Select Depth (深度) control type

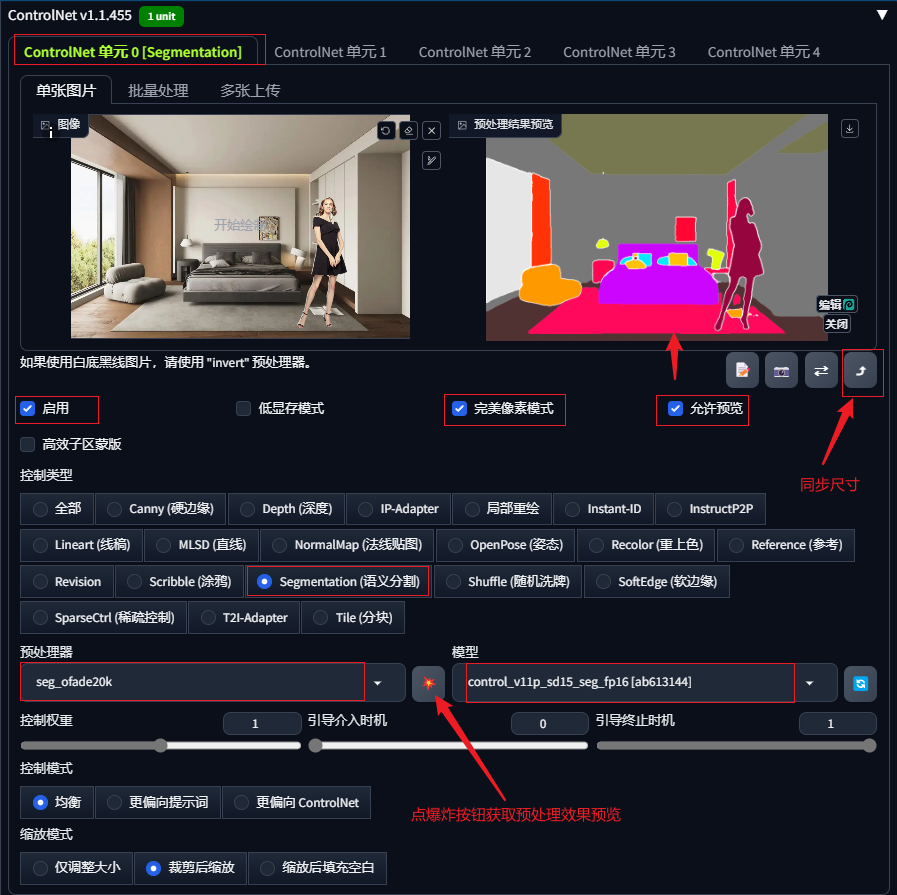point(286,509)
